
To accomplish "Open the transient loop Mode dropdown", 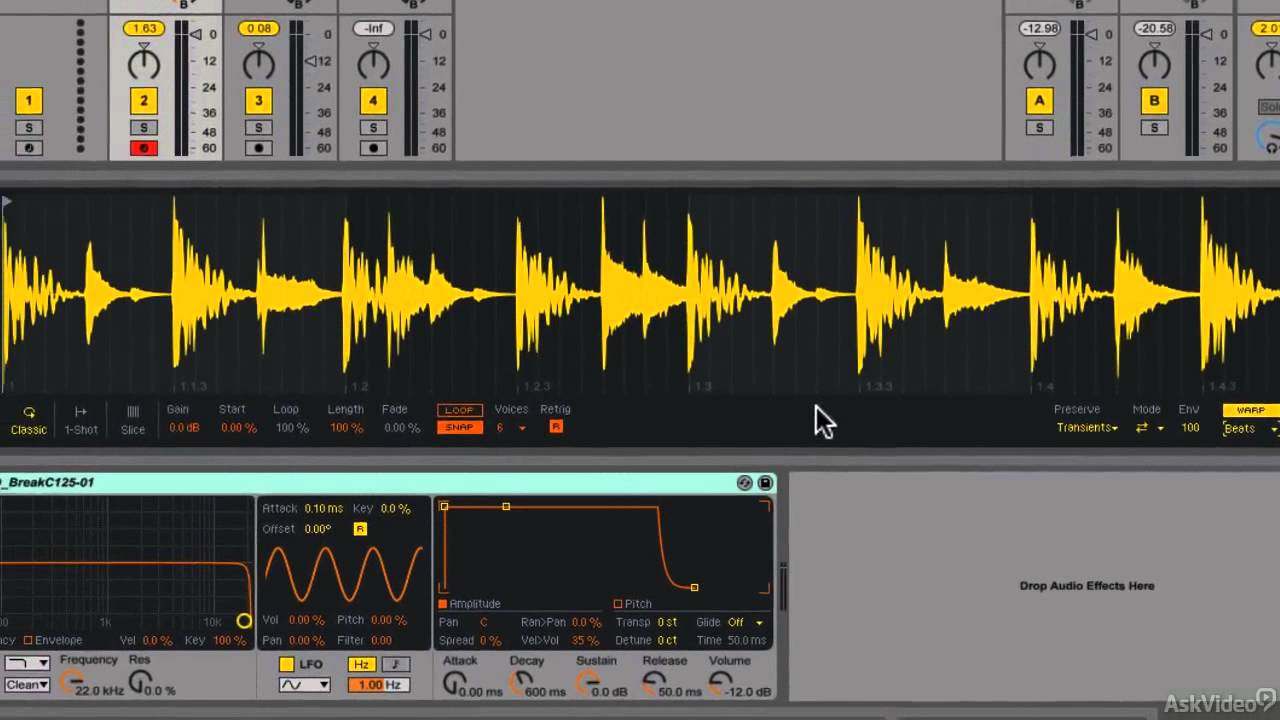I will click(1149, 428).
